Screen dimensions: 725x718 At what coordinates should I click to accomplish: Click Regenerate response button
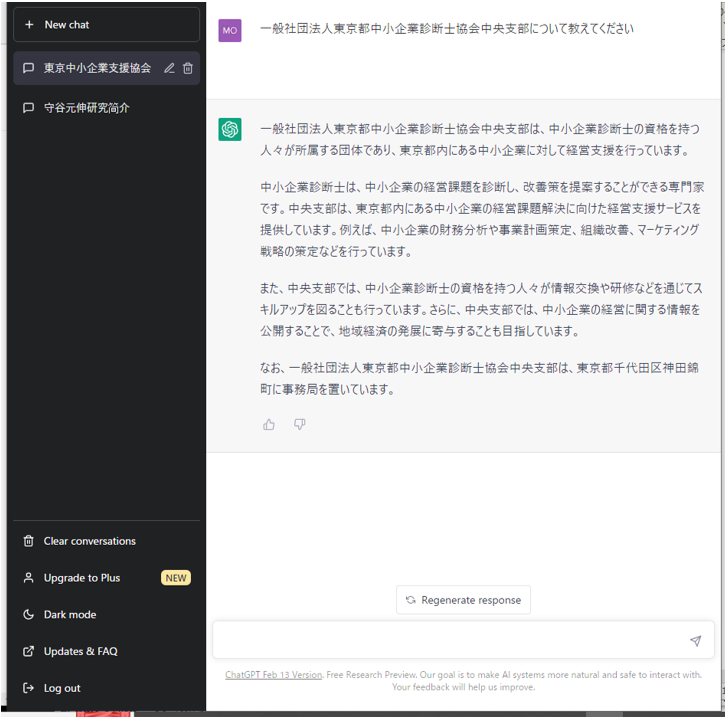(x=463, y=600)
